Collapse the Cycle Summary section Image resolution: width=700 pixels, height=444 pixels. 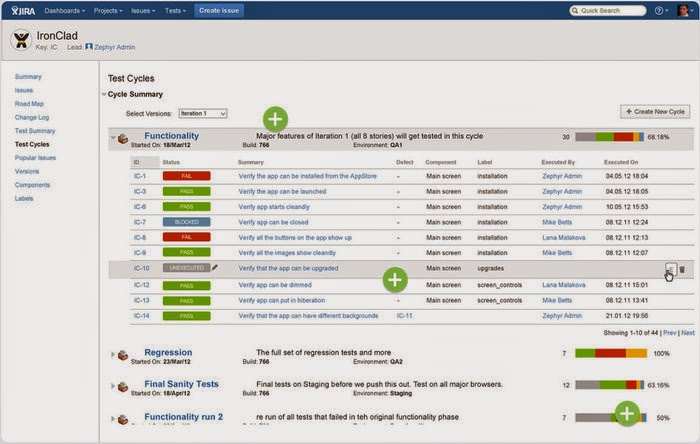point(104,95)
